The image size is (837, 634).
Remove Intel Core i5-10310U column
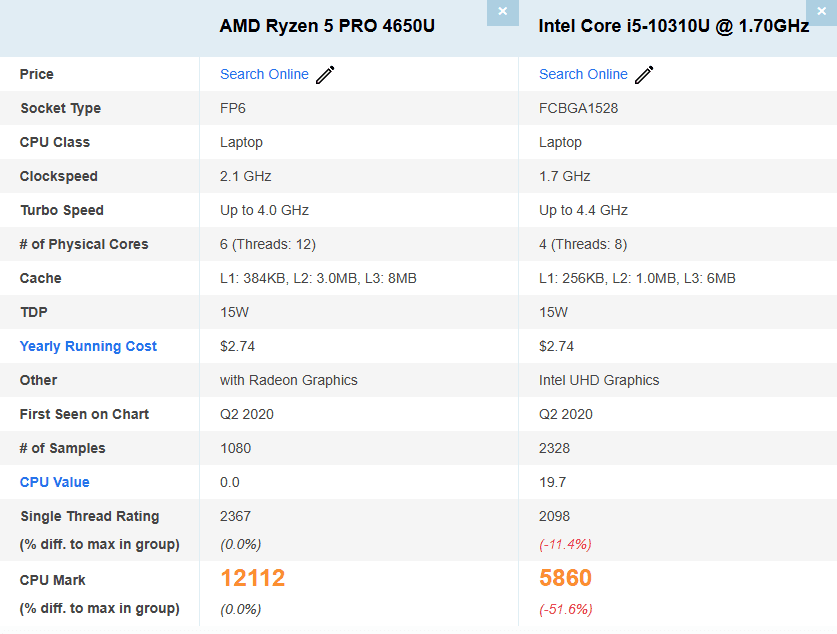pyautogui.click(x=823, y=12)
